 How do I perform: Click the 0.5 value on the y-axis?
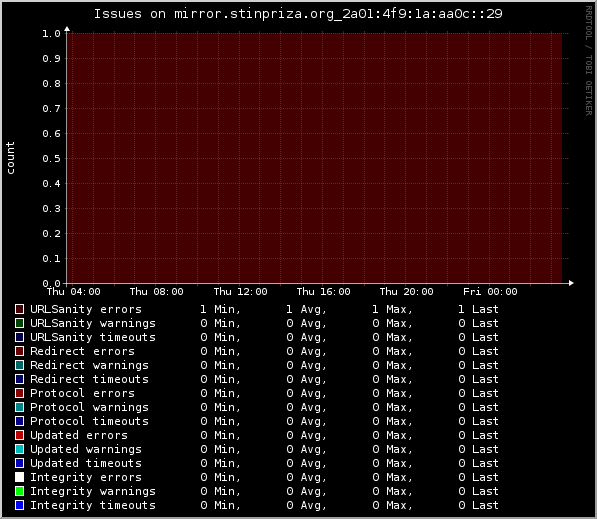point(51,158)
